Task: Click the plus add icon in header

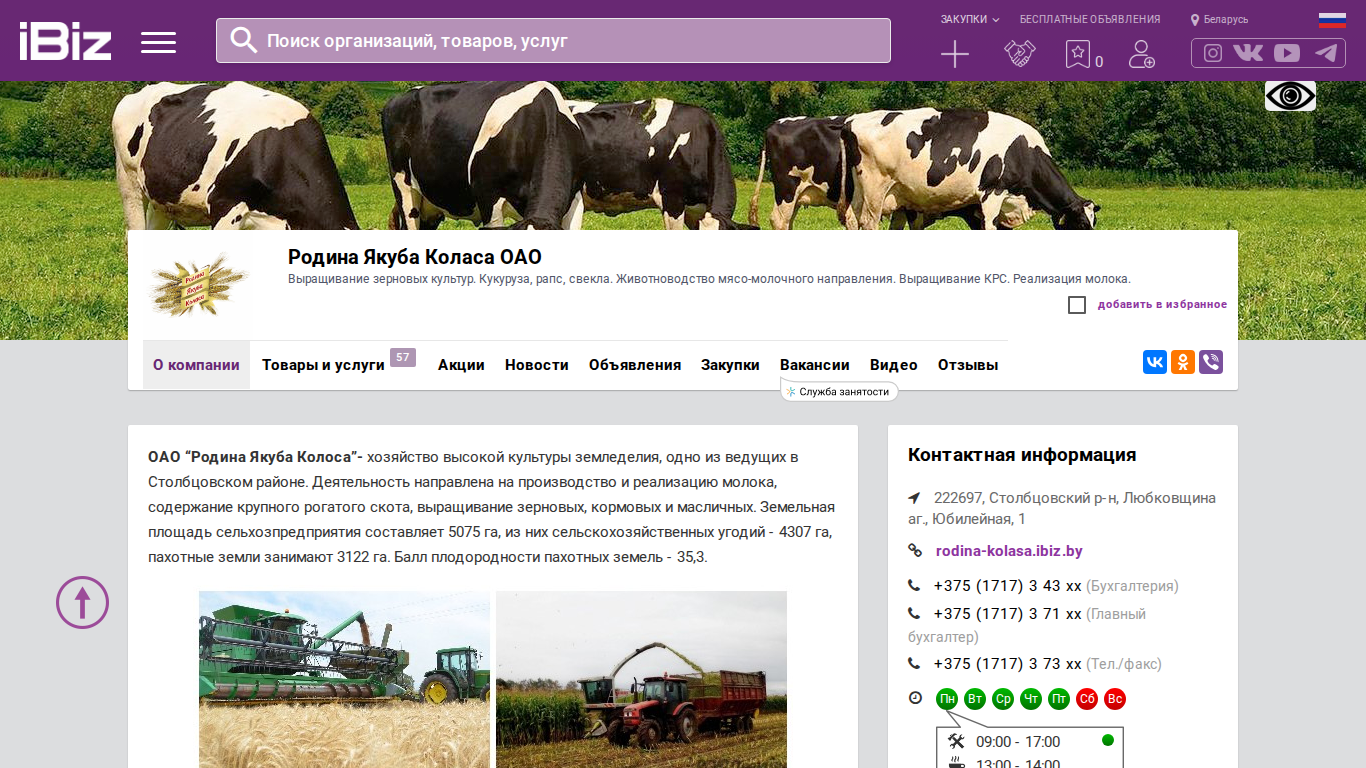Action: pyautogui.click(x=955, y=54)
